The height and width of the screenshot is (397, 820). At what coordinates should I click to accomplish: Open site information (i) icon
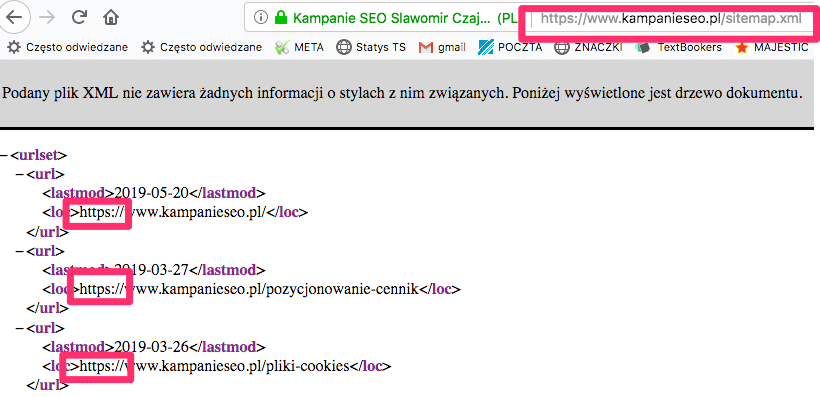click(x=260, y=18)
